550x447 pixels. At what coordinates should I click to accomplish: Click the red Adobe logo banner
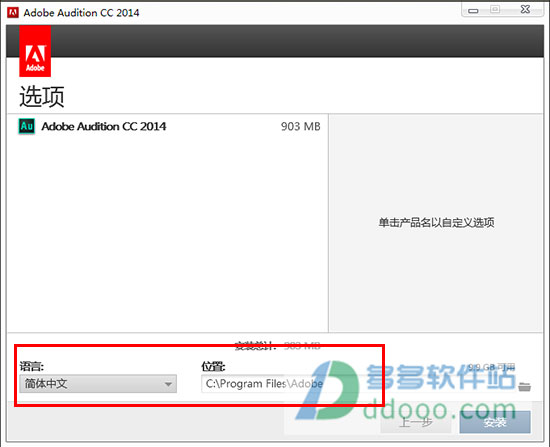pyautogui.click(x=35, y=51)
